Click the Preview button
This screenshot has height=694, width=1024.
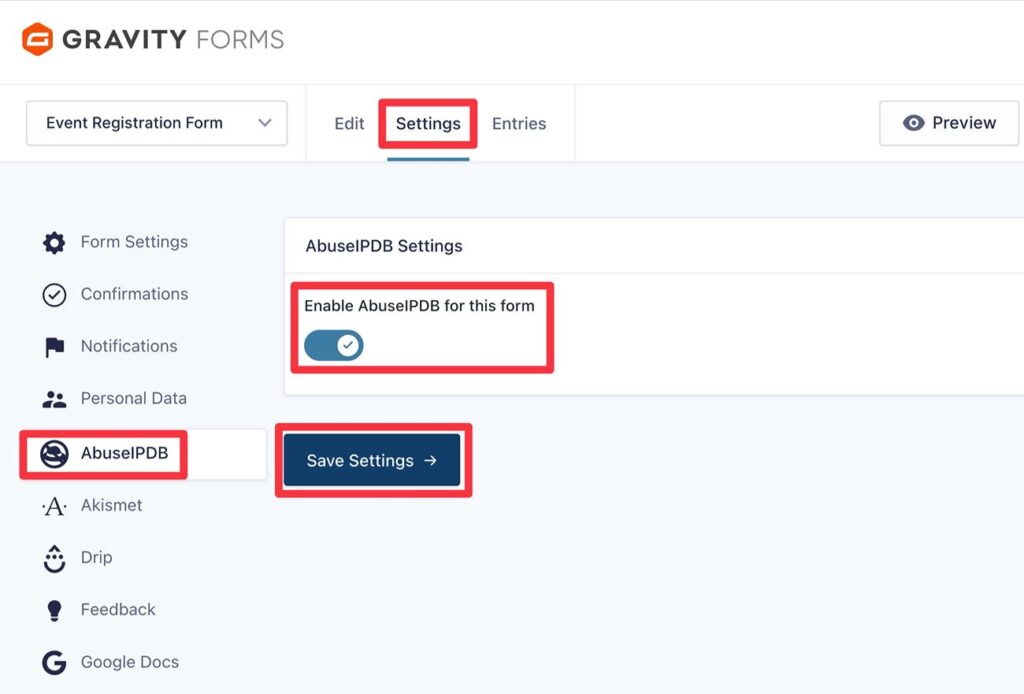[949, 123]
